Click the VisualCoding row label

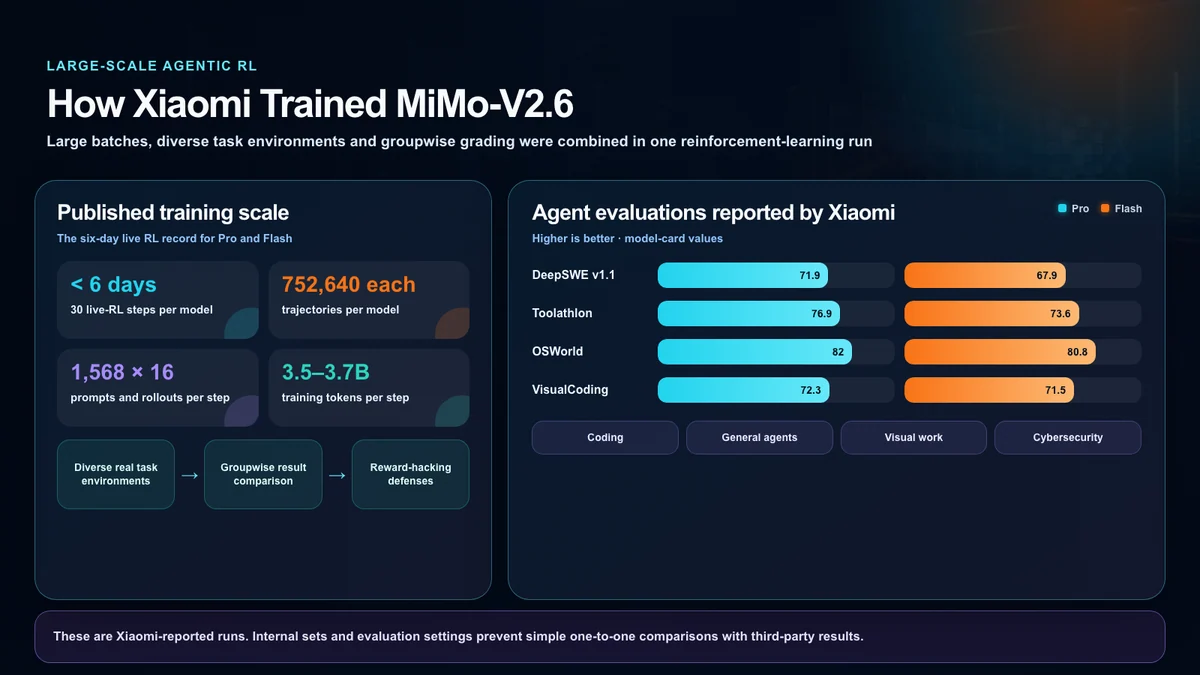[570, 390]
